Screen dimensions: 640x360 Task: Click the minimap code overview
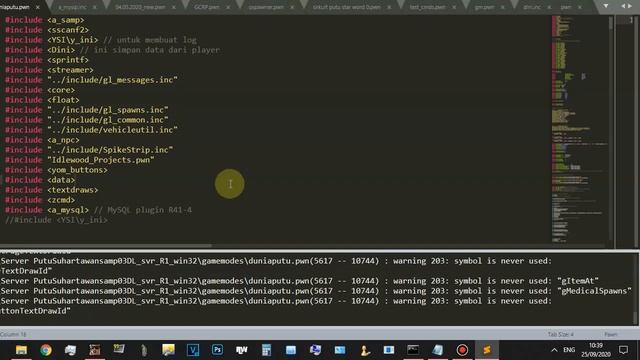pyautogui.click(x=580, y=129)
